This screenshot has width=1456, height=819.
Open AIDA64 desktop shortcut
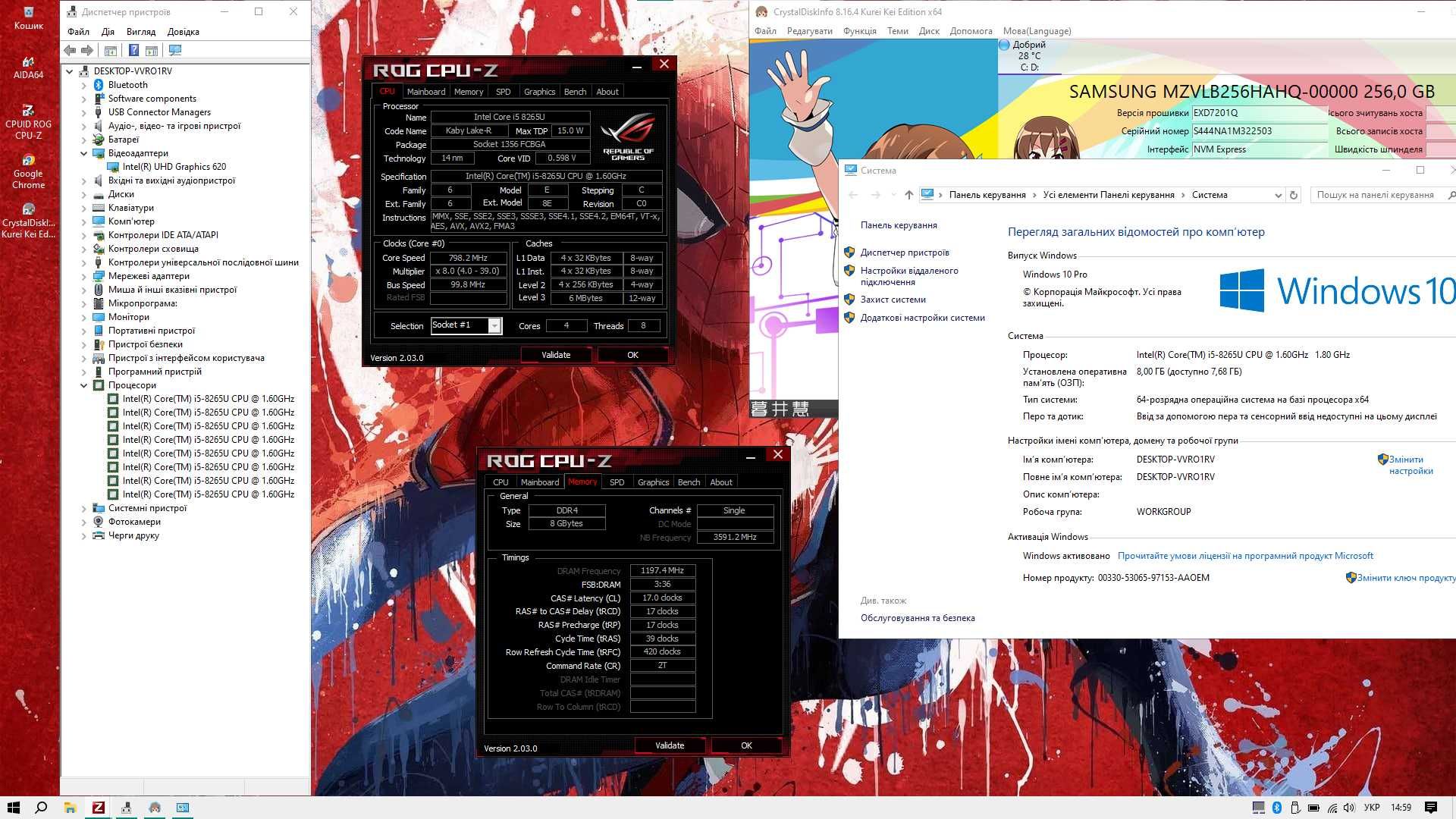[29, 67]
